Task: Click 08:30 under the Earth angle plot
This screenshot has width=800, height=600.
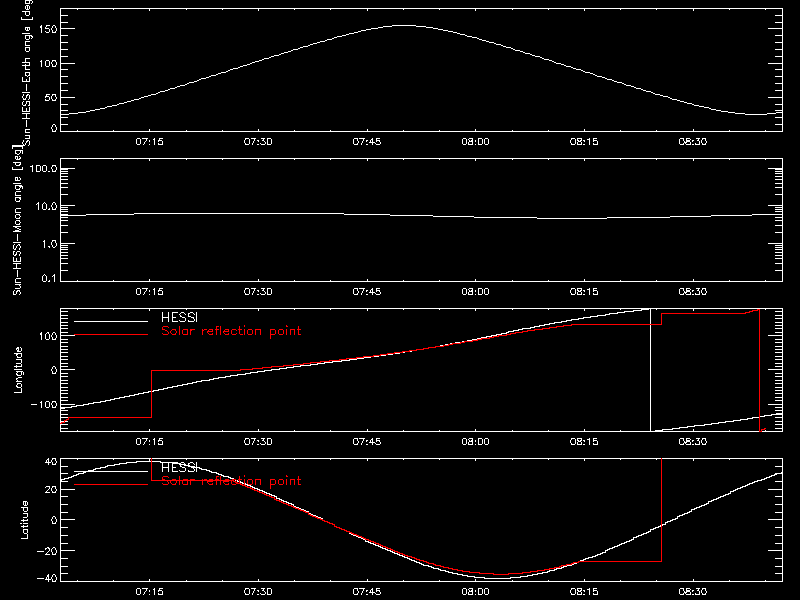Action: 693,142
